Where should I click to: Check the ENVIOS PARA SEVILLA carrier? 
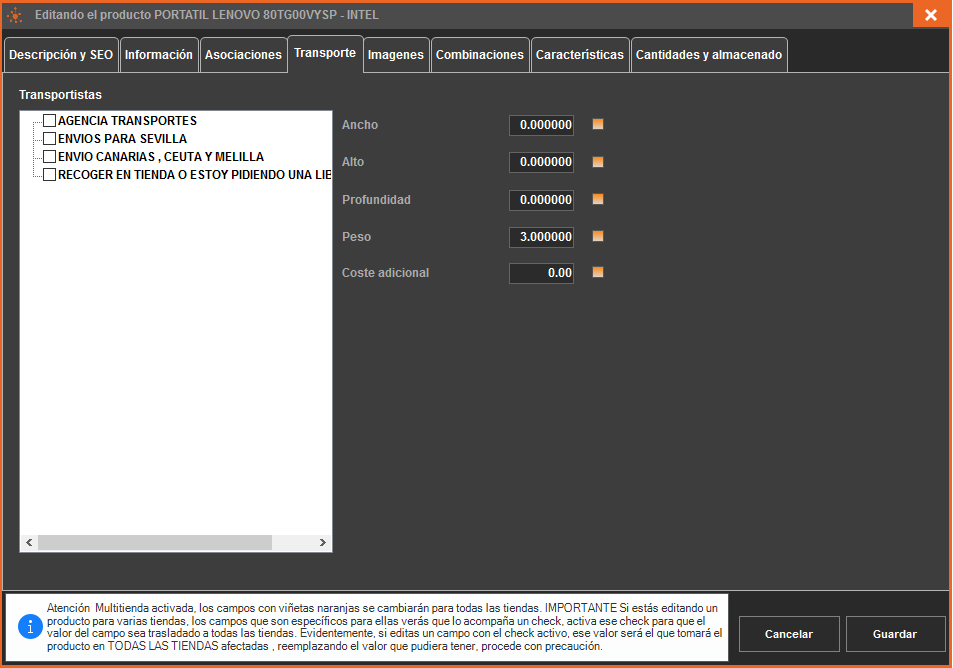[49, 139]
